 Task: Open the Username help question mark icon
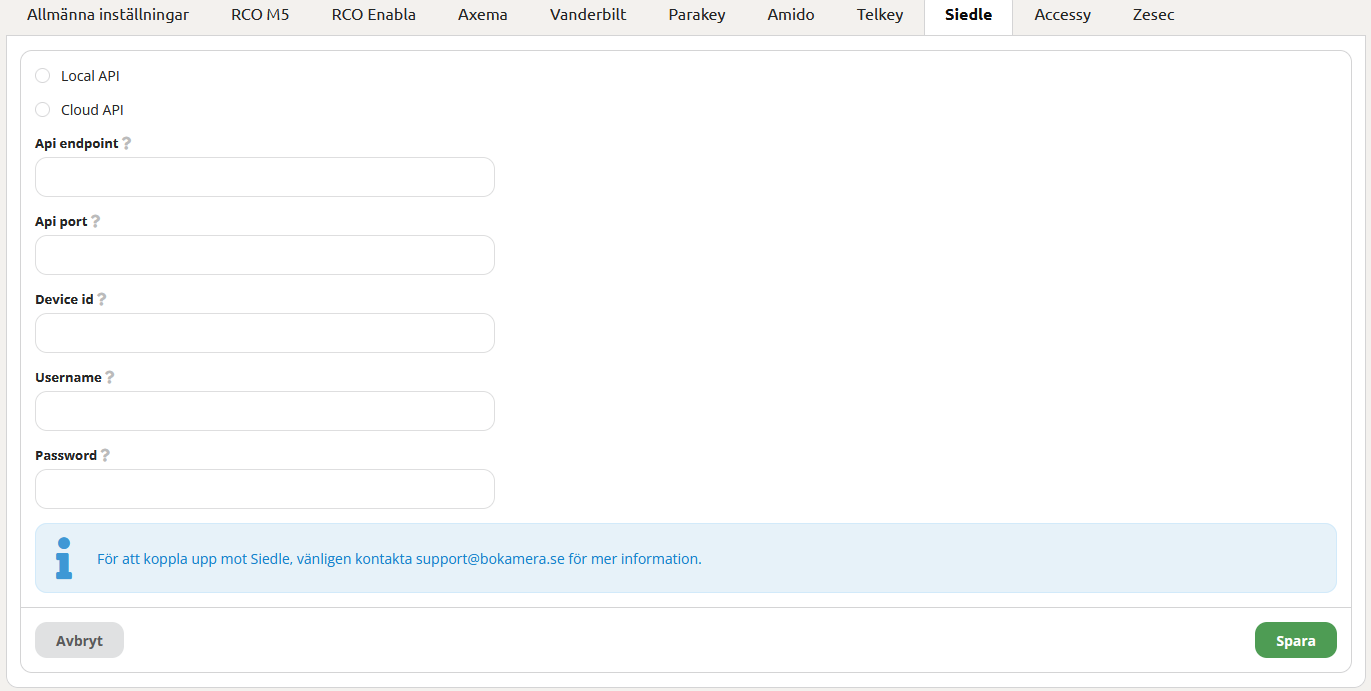(x=110, y=378)
